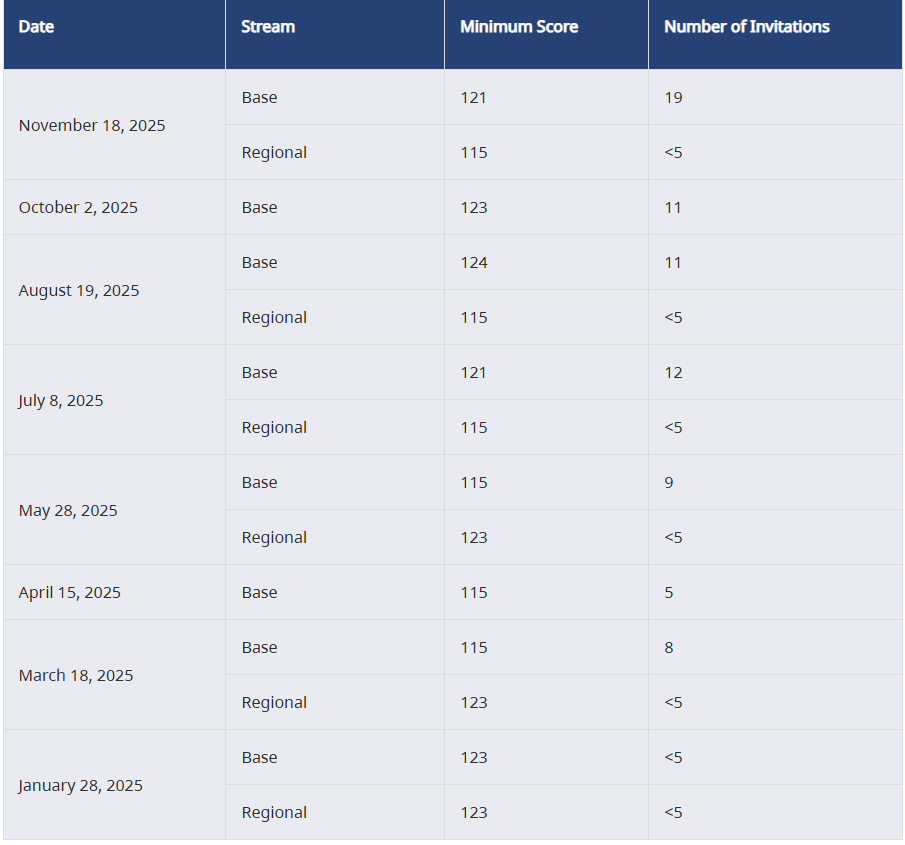Click the invitations count of 9
905x845 pixels.
(x=669, y=483)
